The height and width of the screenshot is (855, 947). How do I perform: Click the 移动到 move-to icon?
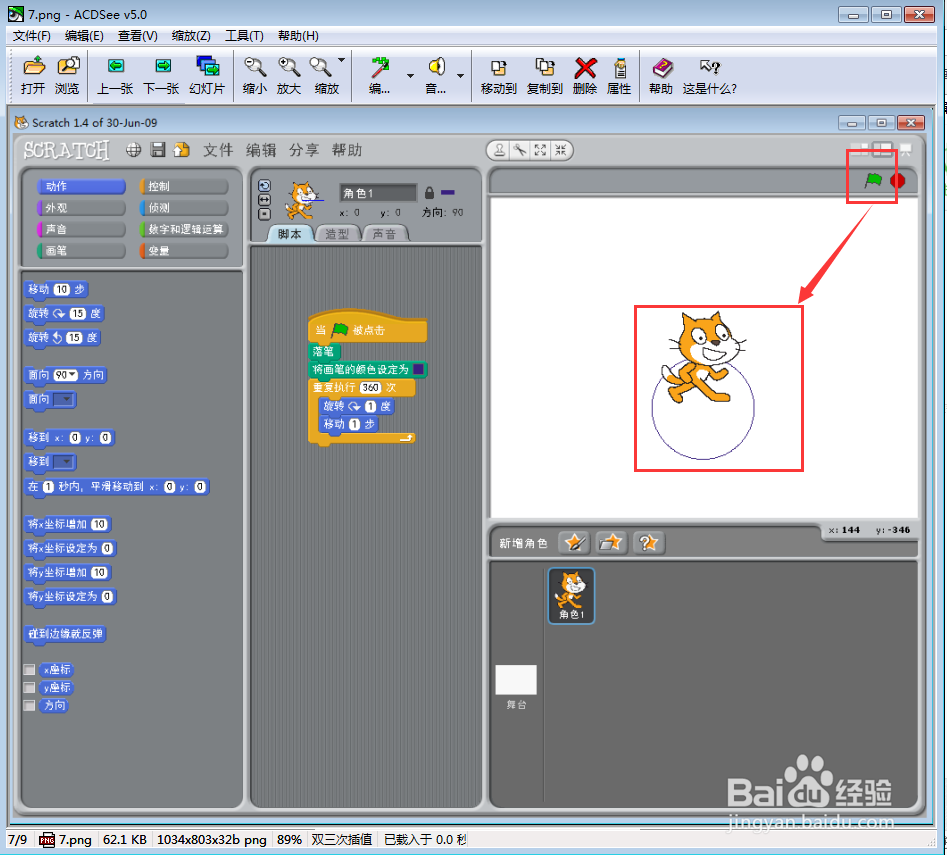click(499, 75)
